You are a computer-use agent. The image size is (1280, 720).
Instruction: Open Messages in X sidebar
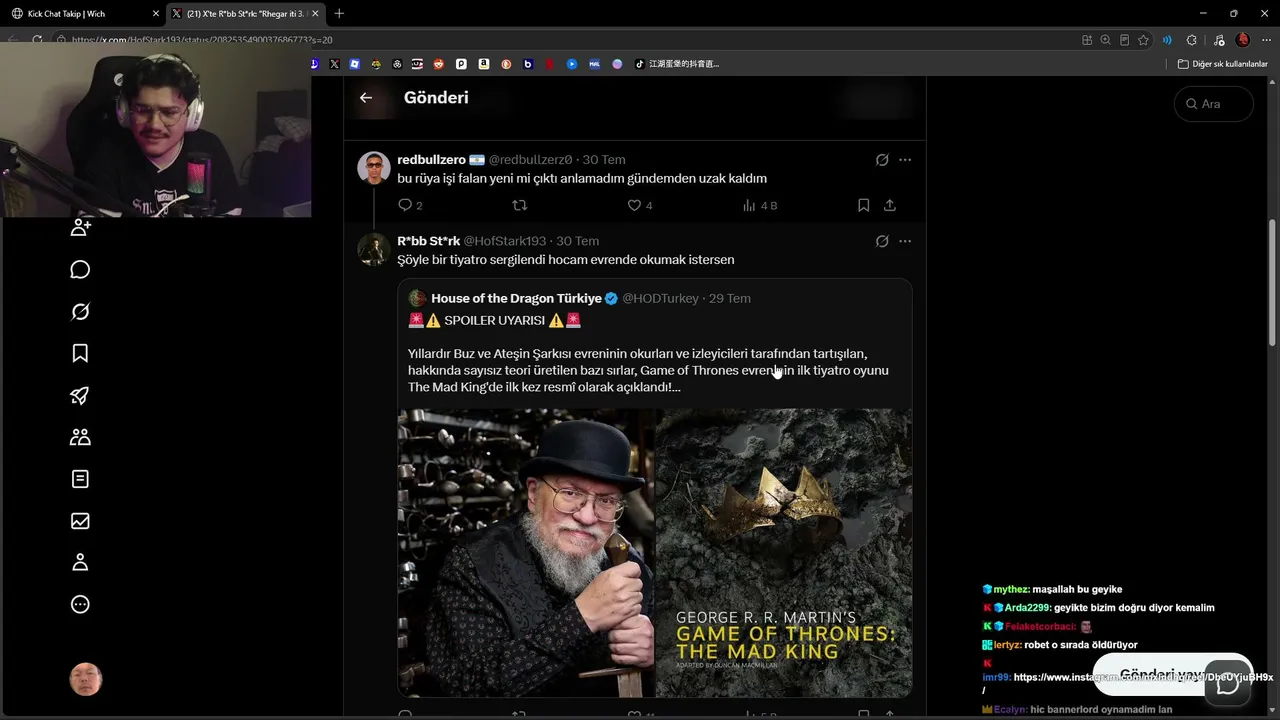tap(81, 270)
